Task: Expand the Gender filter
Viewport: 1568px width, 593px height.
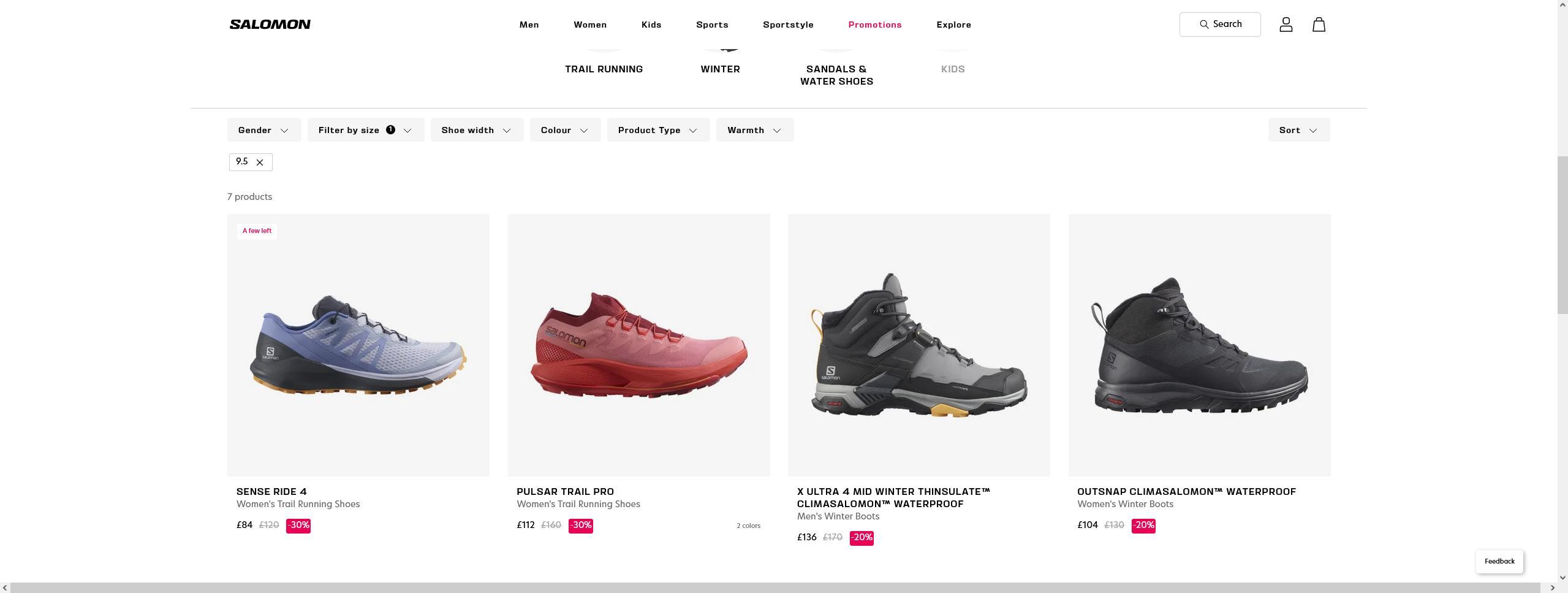Action: (263, 129)
